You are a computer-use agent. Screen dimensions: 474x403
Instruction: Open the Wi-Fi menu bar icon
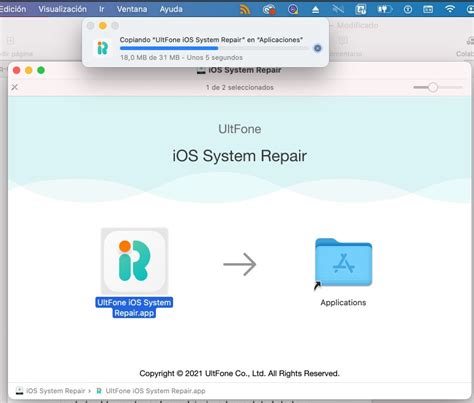point(450,9)
